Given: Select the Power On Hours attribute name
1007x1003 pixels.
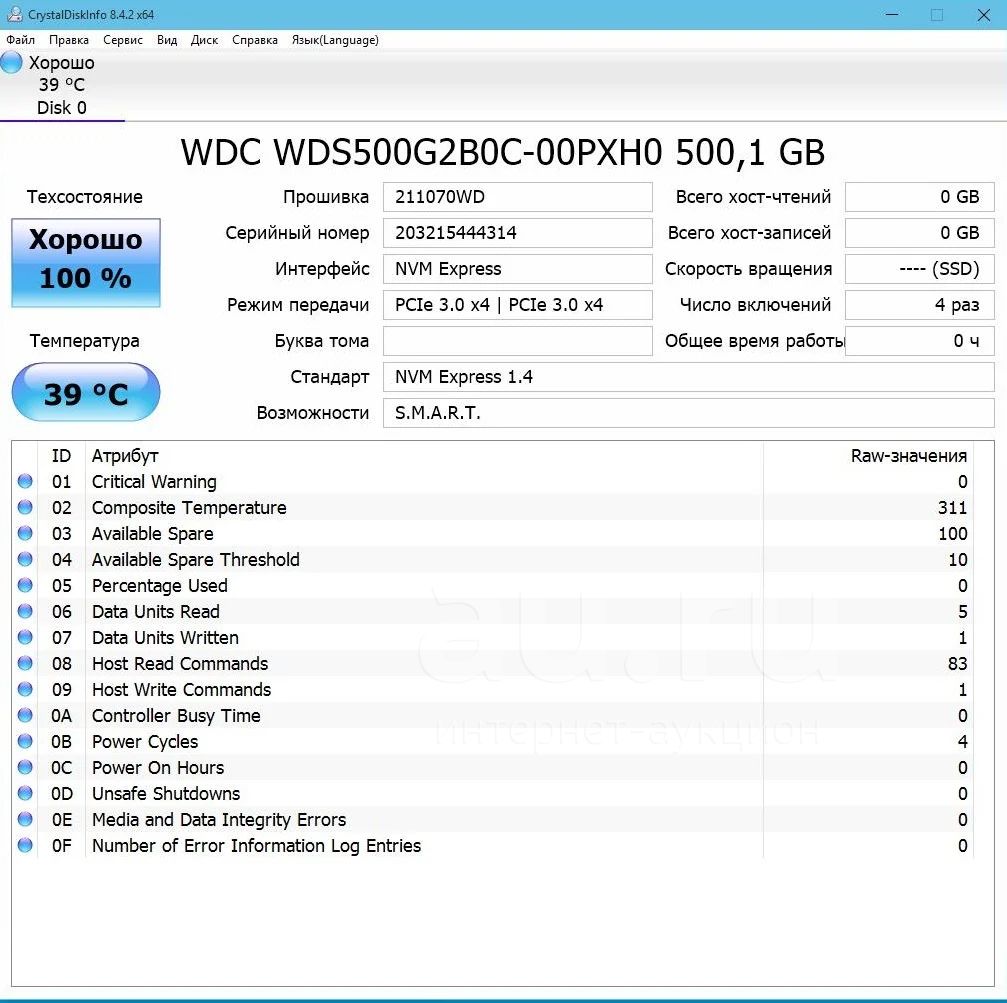Looking at the screenshot, I should click(x=158, y=768).
